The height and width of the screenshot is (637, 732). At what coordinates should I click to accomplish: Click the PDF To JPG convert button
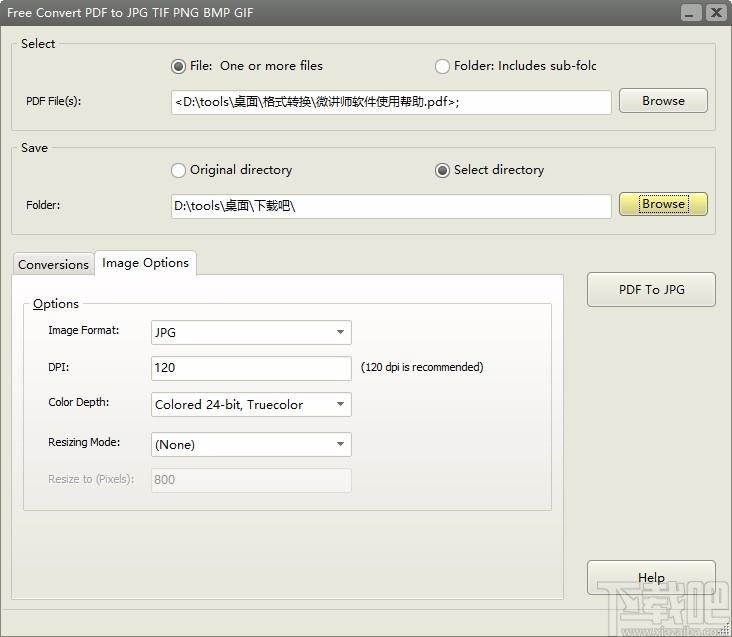pos(651,290)
